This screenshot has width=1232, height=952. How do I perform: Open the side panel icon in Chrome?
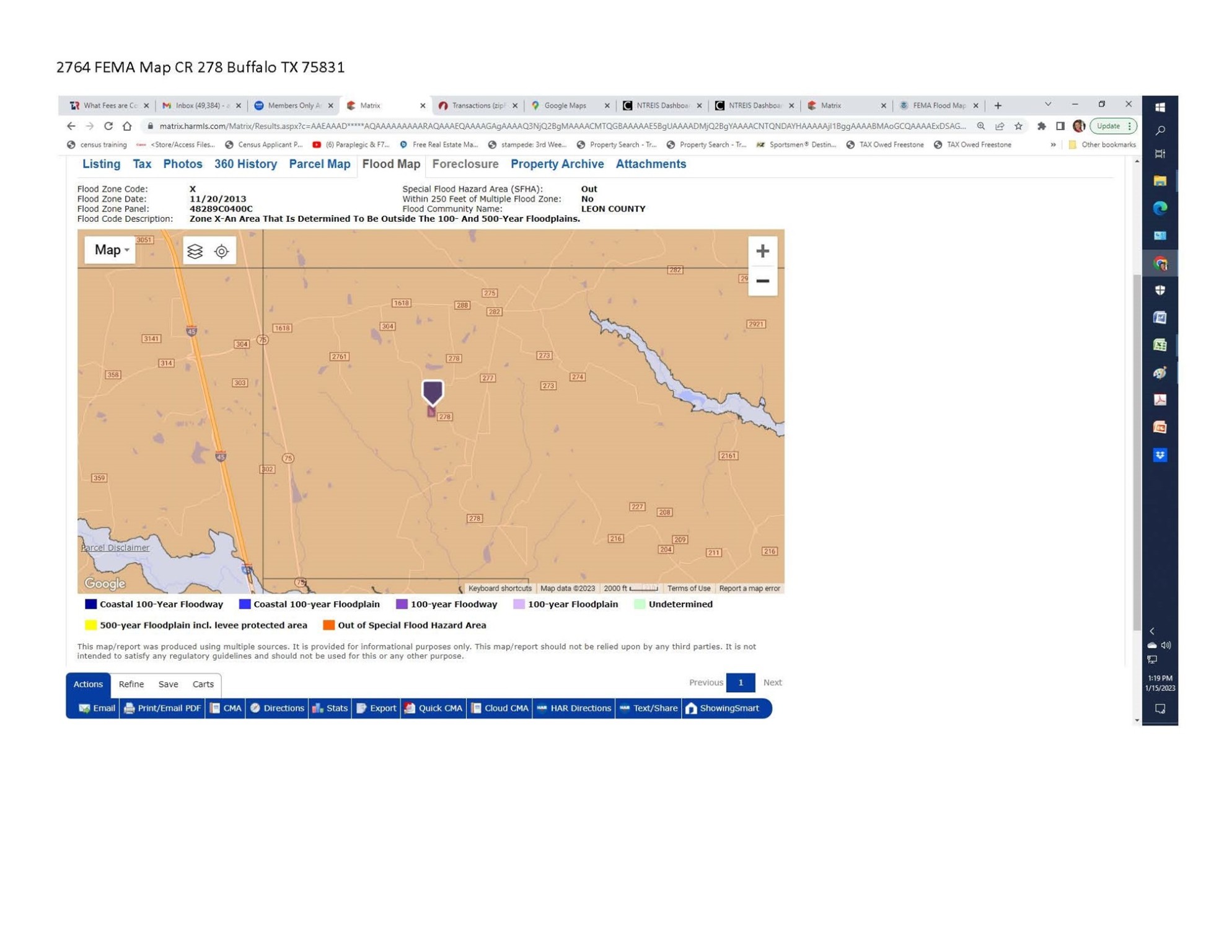(1060, 126)
